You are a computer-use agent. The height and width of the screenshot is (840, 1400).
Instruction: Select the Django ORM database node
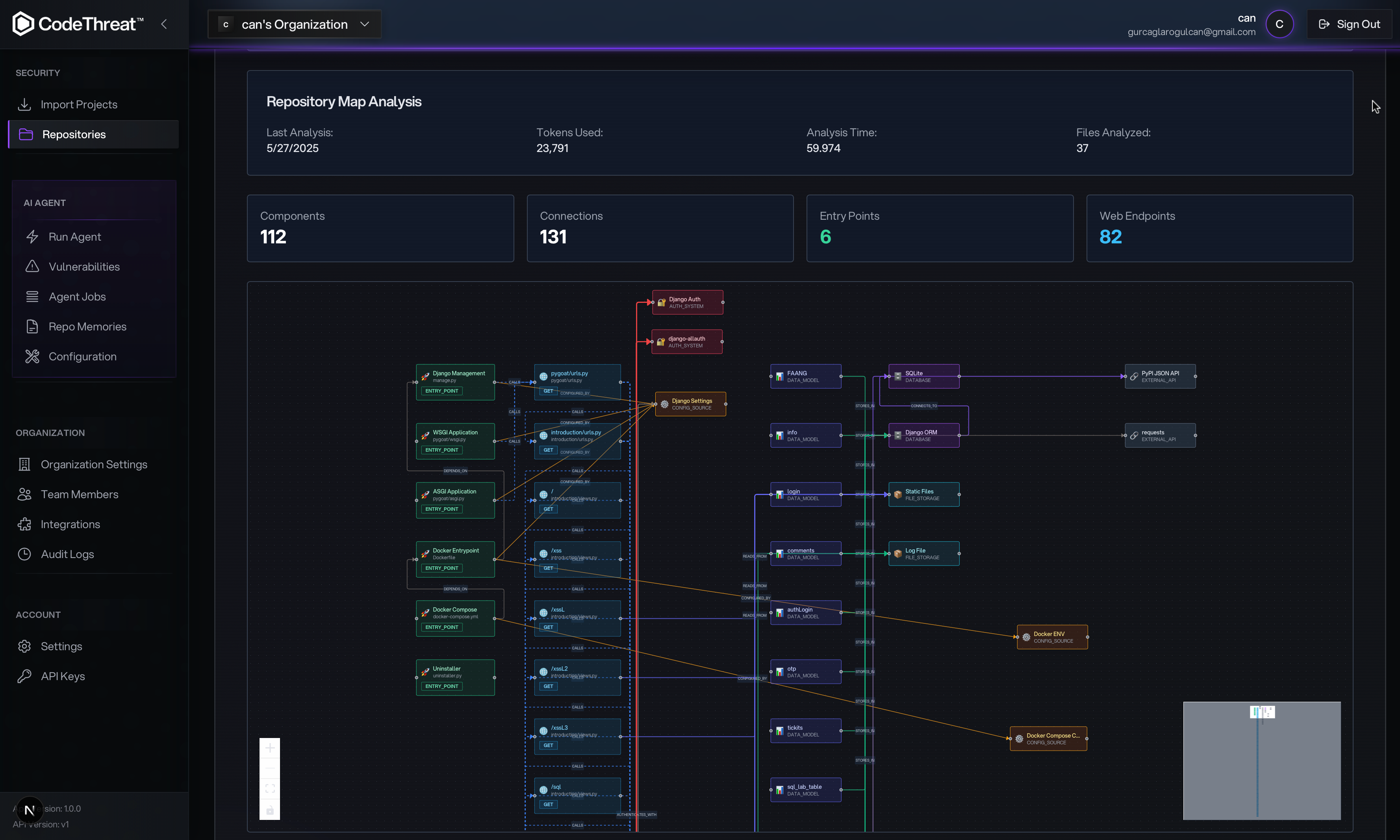pos(924,435)
